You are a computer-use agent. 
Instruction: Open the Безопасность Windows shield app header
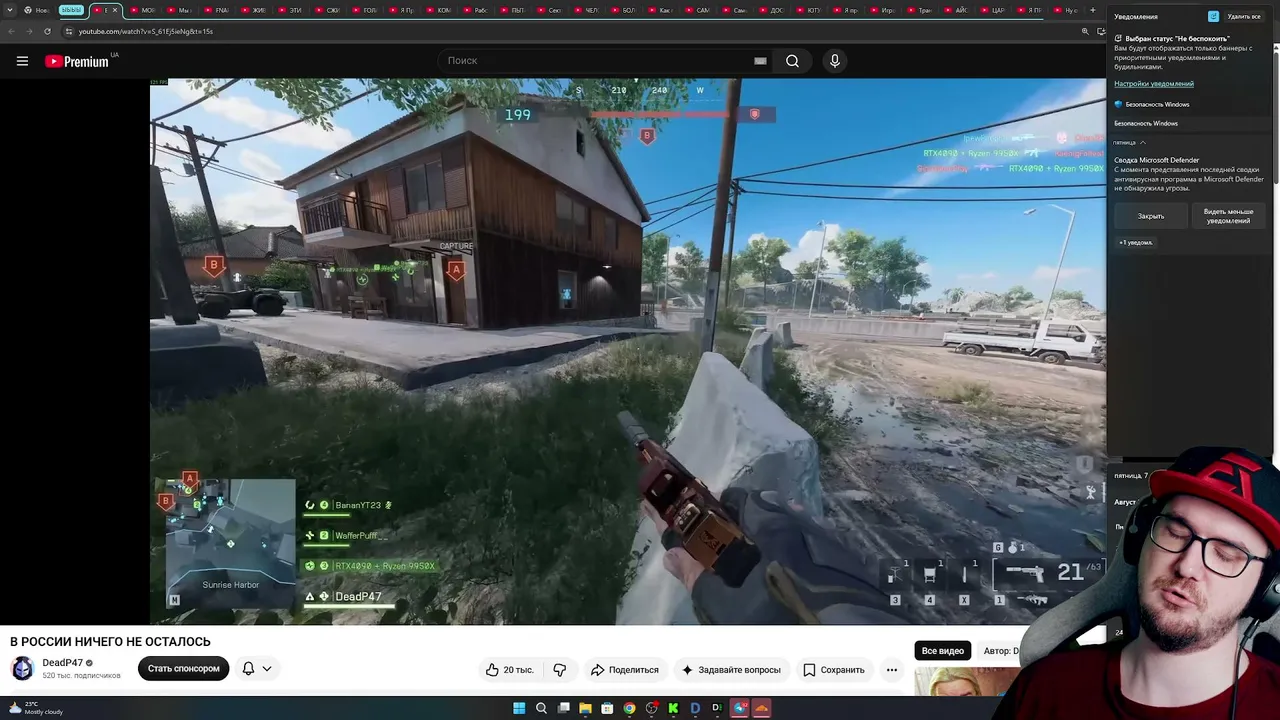pyautogui.click(x=1152, y=104)
